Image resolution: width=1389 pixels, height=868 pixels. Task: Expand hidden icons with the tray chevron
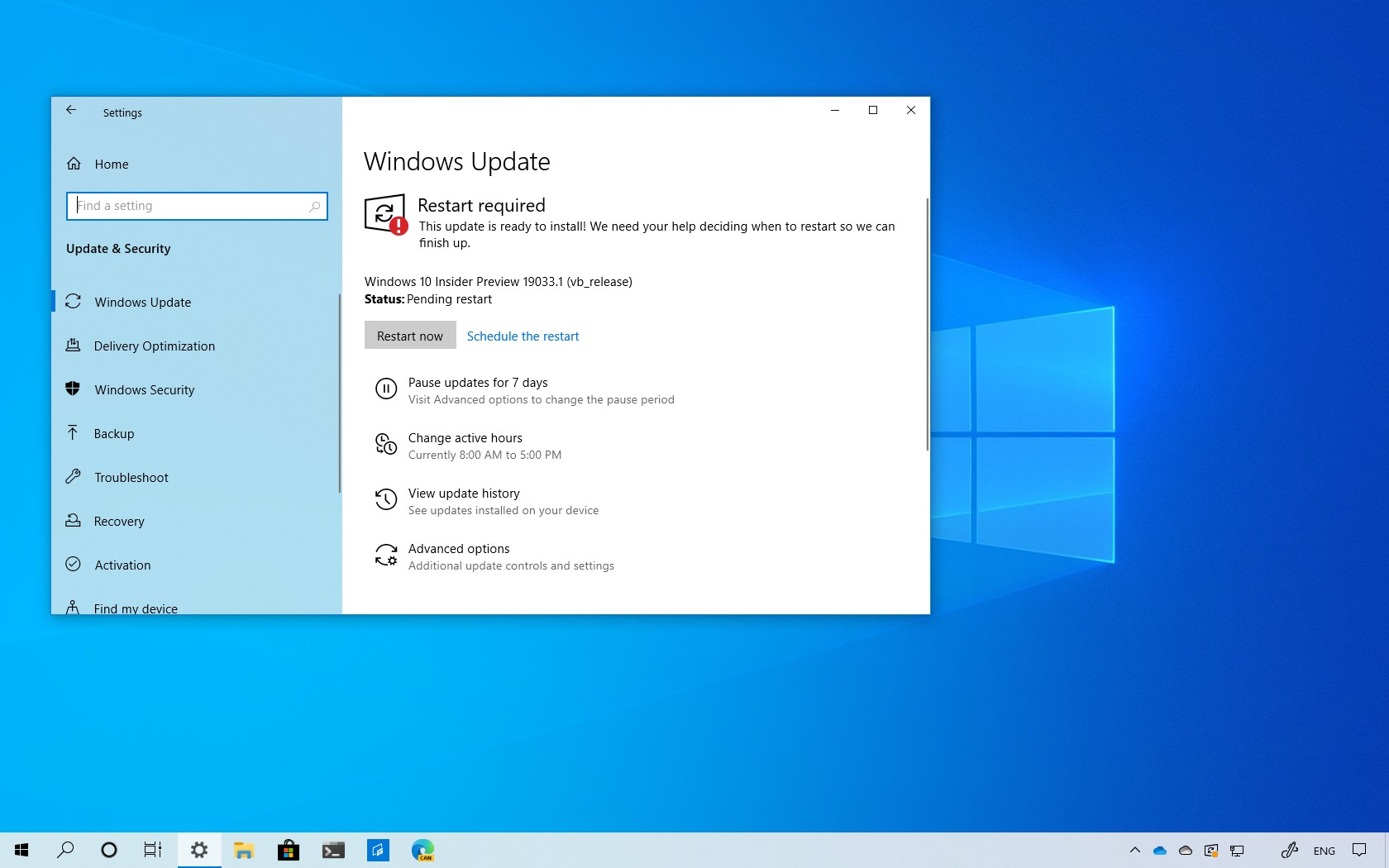pos(1135,851)
